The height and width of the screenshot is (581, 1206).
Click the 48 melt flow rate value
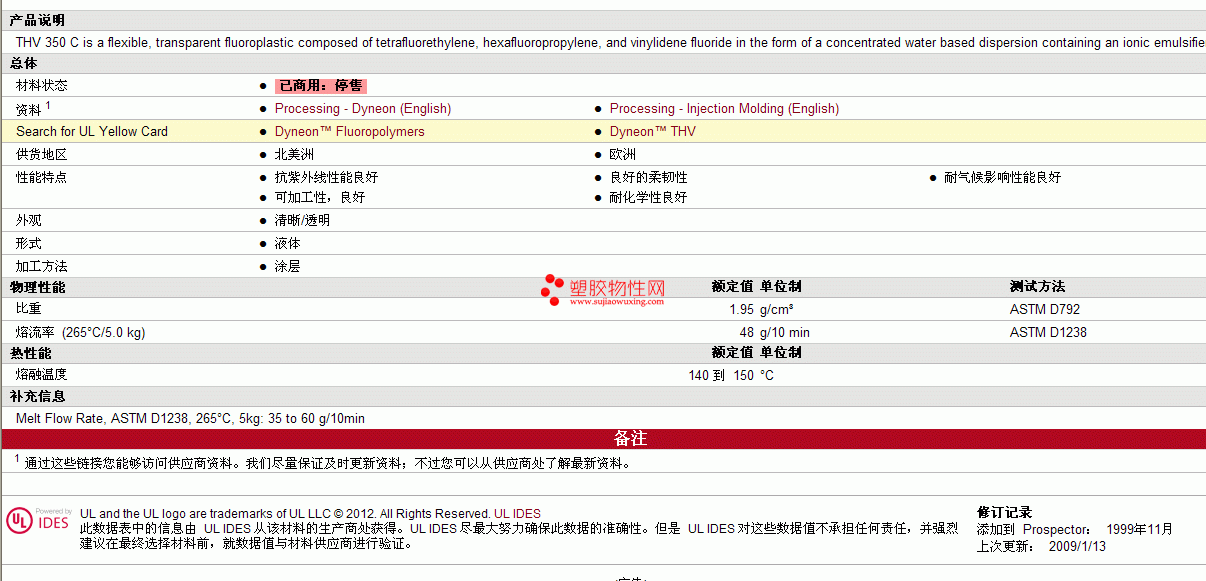[747, 332]
